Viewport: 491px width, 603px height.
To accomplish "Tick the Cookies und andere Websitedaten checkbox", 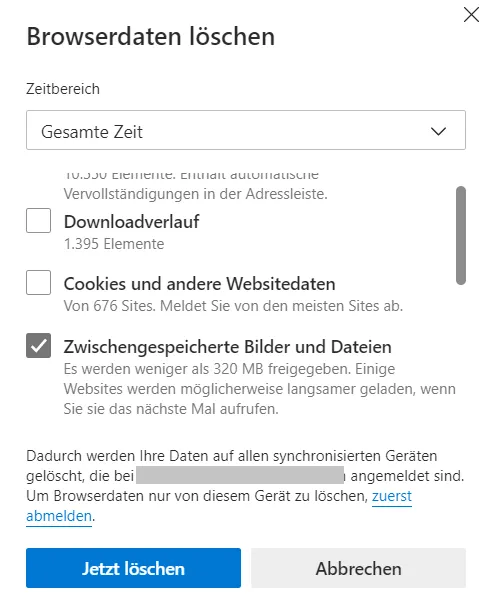I will pos(38,282).
